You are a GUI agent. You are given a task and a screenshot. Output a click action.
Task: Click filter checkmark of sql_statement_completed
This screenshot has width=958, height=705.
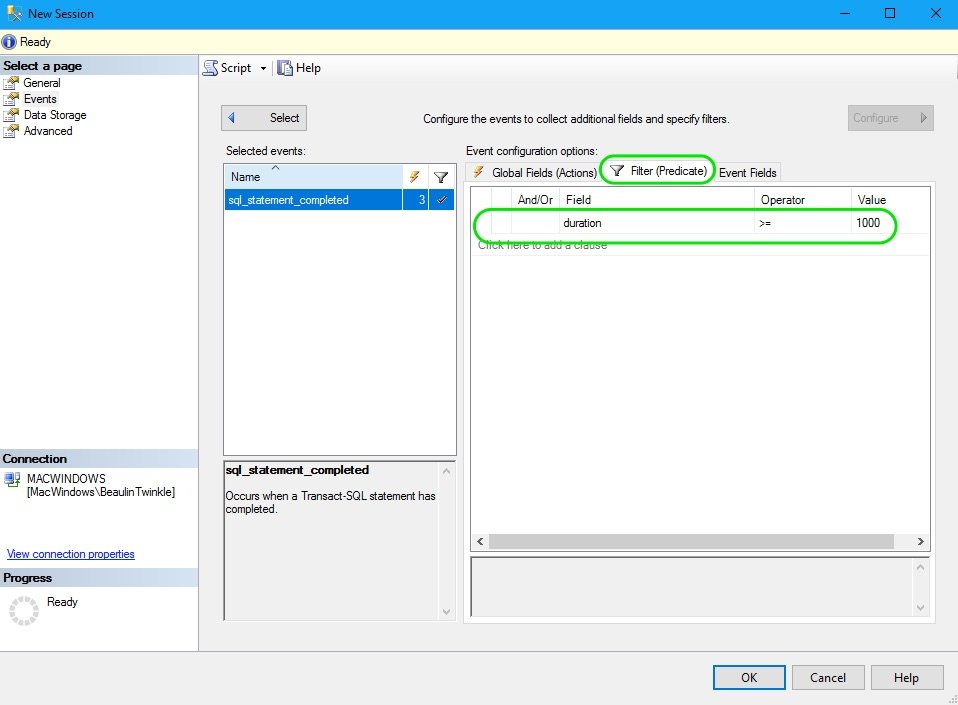tap(442, 200)
